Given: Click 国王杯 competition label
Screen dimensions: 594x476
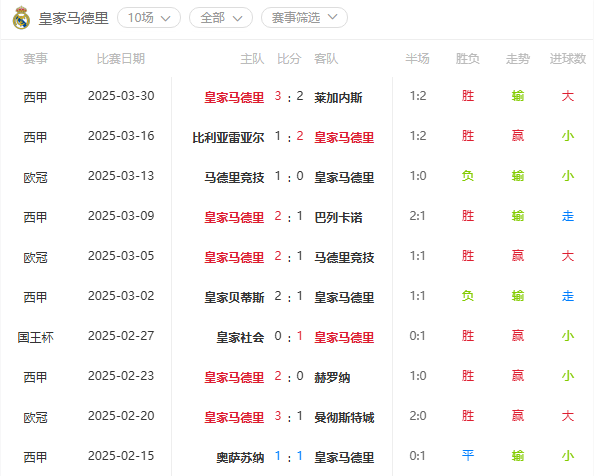Looking at the screenshot, I should pyautogui.click(x=36, y=337).
